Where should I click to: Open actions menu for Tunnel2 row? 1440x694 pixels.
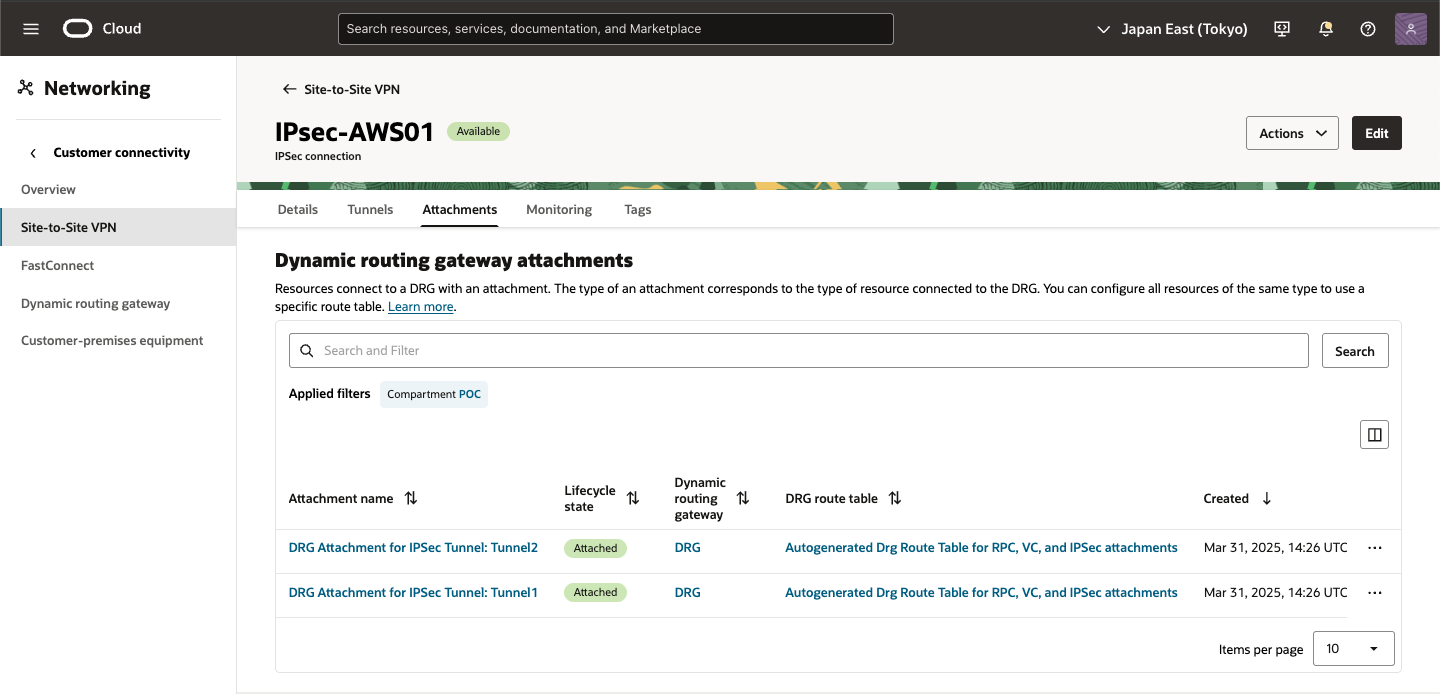click(1374, 548)
